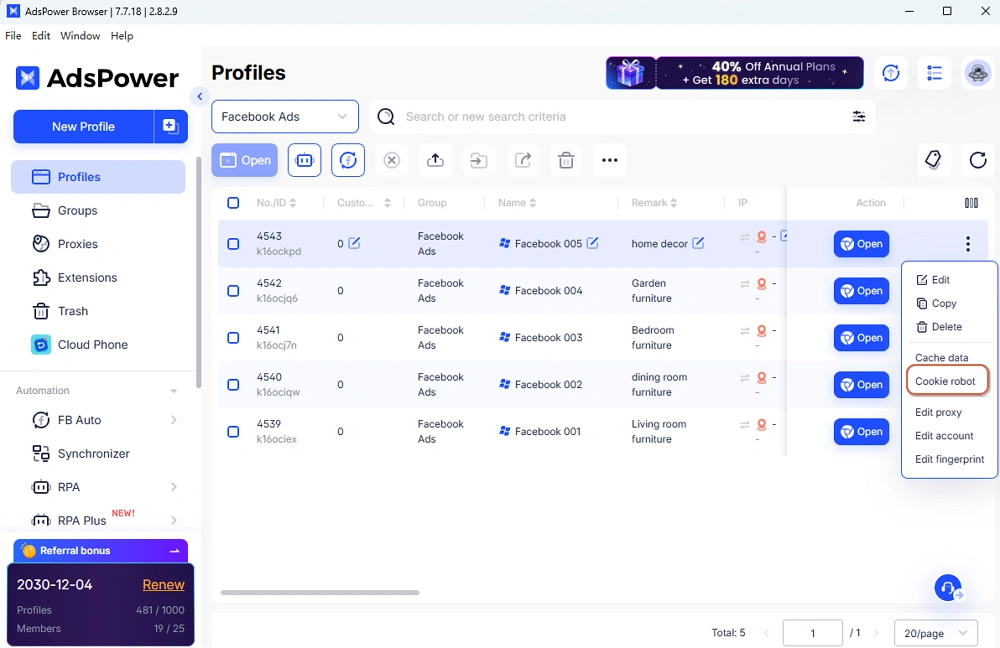1000x648 pixels.
Task: Toggle the select-all checkbox in table header
Action: (233, 203)
